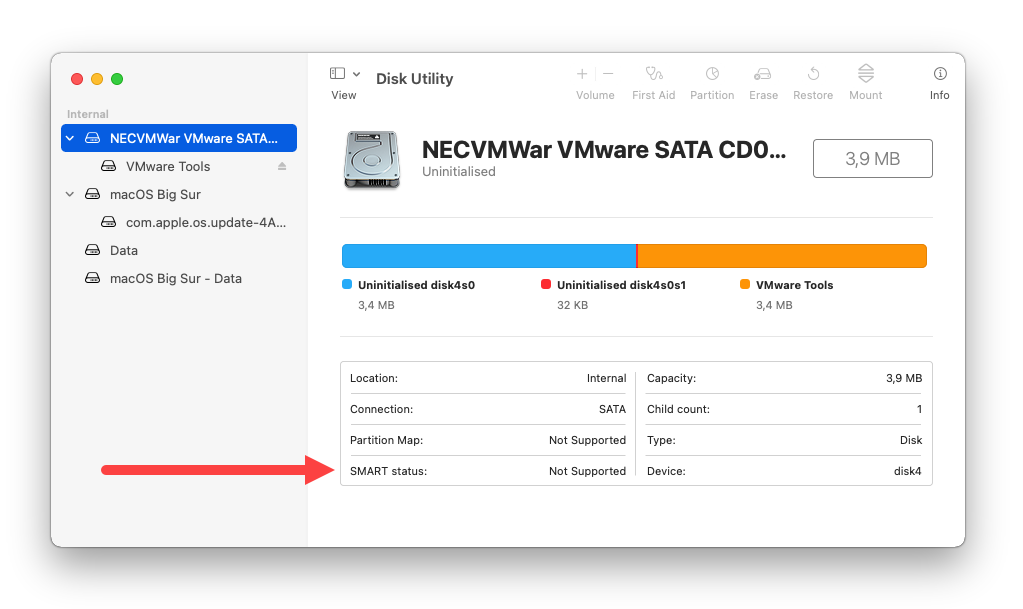
Task: Click the SMART status row label
Action: [x=388, y=471]
